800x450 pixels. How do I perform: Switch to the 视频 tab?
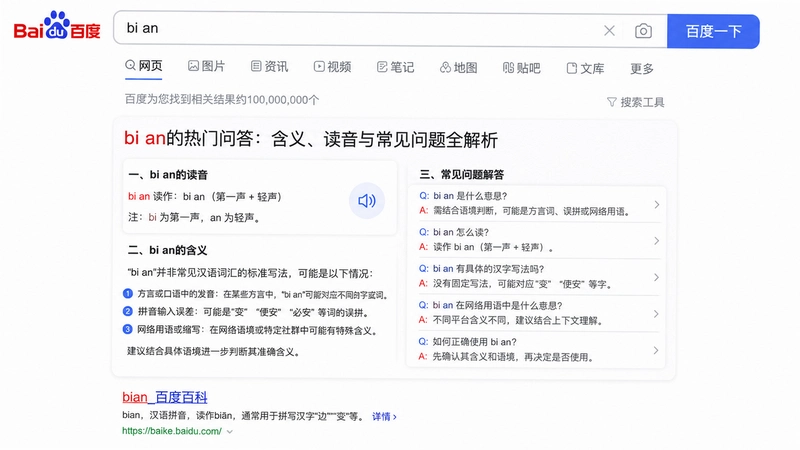[x=332, y=67]
